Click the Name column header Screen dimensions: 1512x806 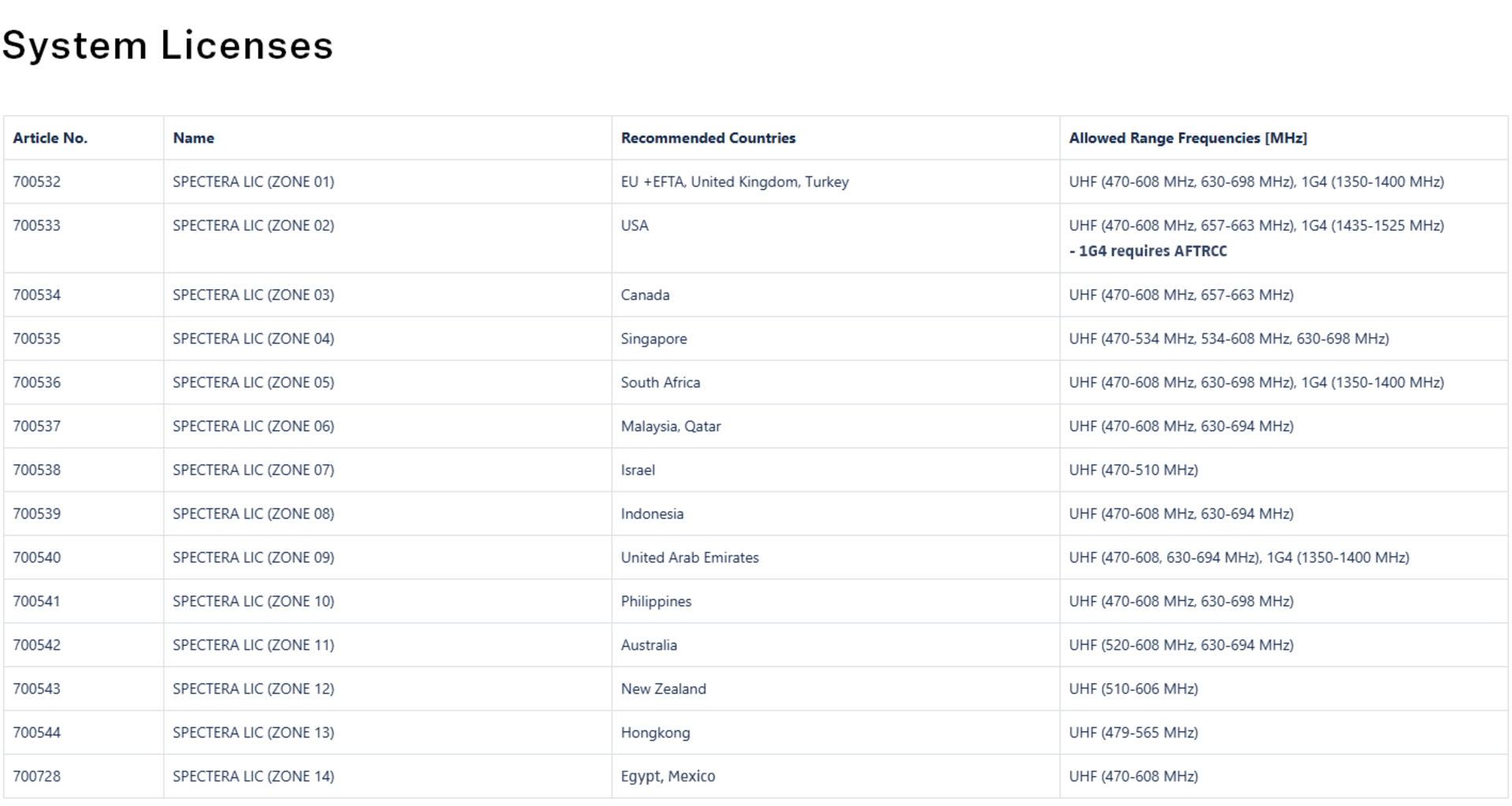(x=194, y=138)
